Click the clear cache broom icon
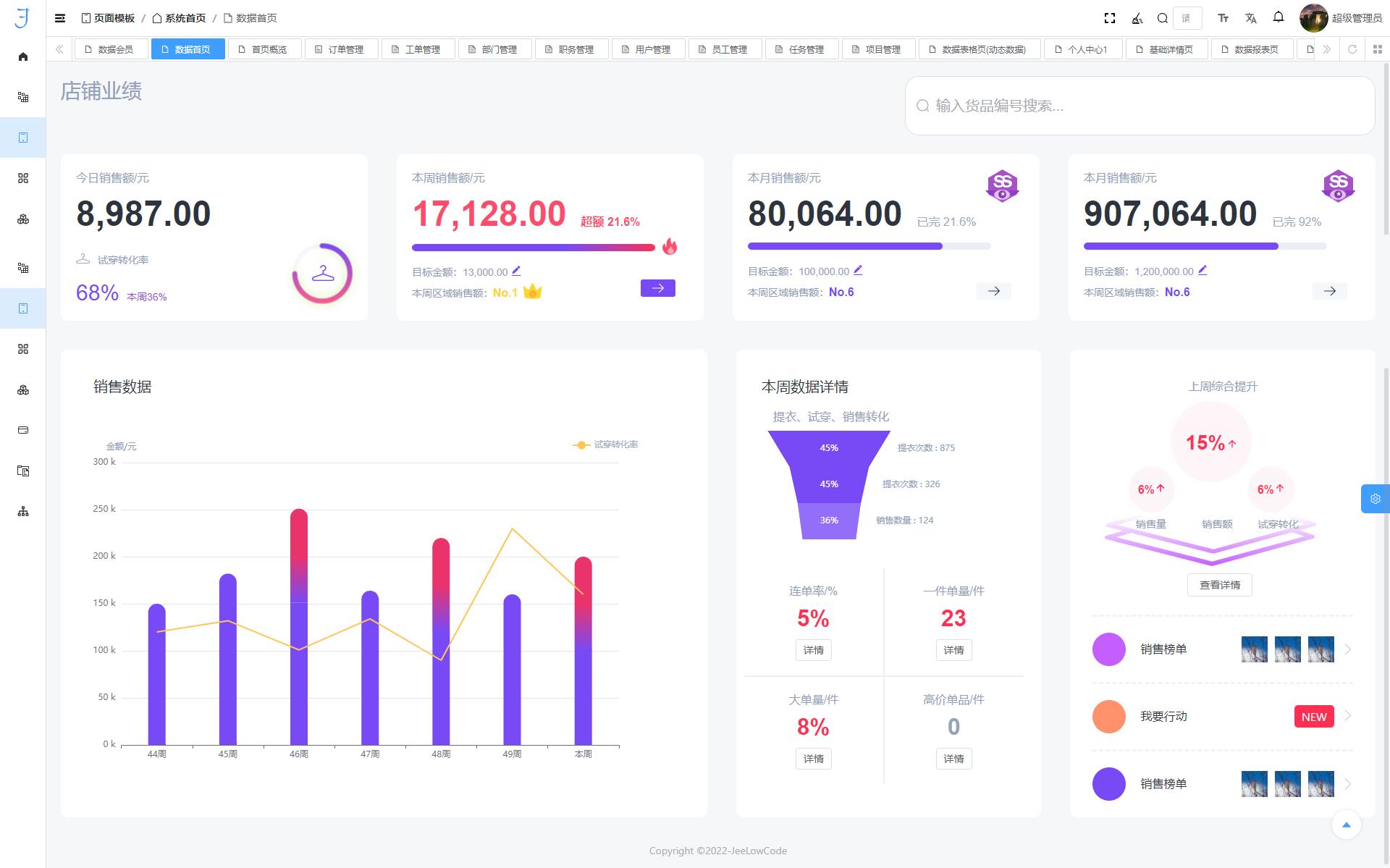The height and width of the screenshot is (868, 1390). [x=1137, y=18]
